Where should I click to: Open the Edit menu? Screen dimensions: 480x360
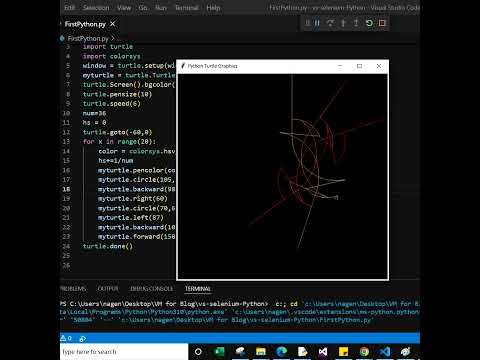pos(70,8)
